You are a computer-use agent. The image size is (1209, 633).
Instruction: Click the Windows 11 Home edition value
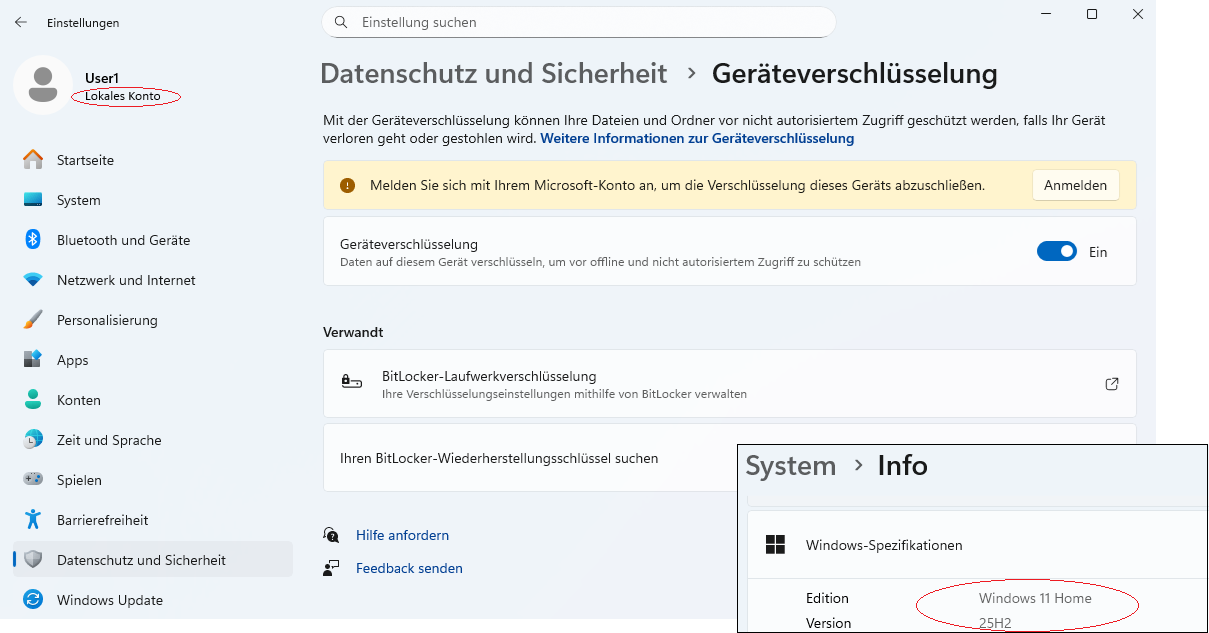coord(1035,598)
